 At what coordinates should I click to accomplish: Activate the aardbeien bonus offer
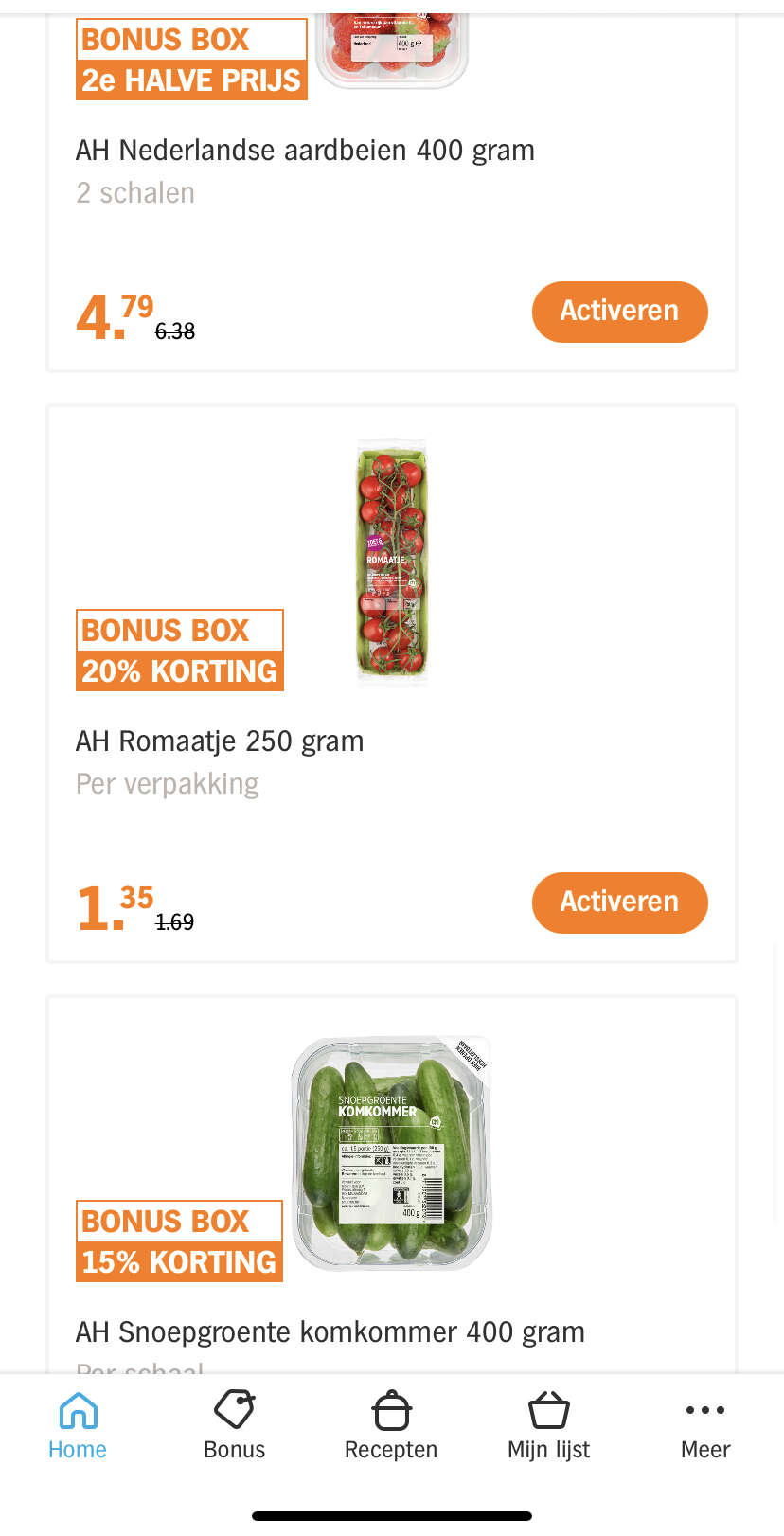[619, 312]
